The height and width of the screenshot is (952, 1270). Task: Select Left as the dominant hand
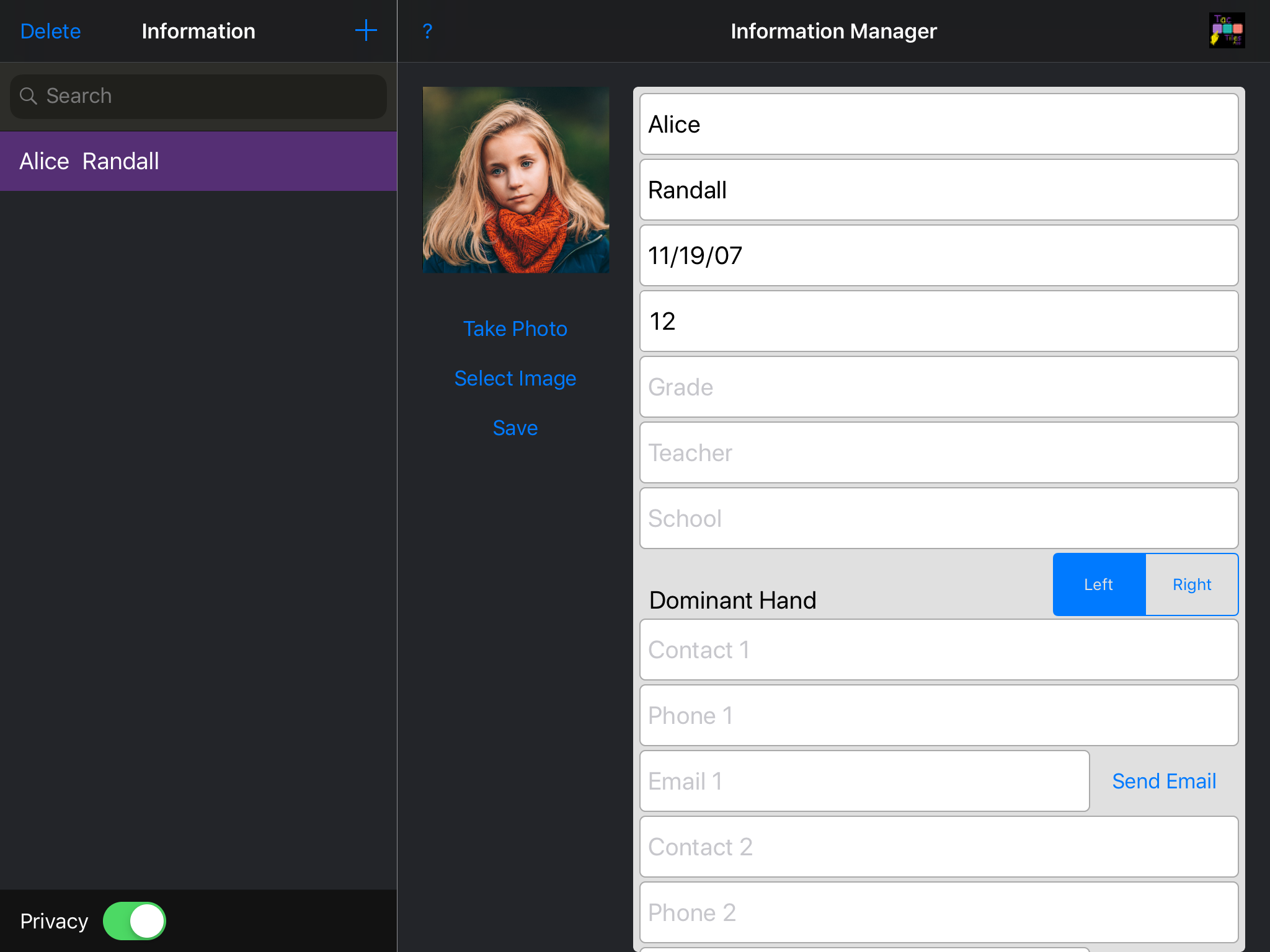click(x=1098, y=584)
